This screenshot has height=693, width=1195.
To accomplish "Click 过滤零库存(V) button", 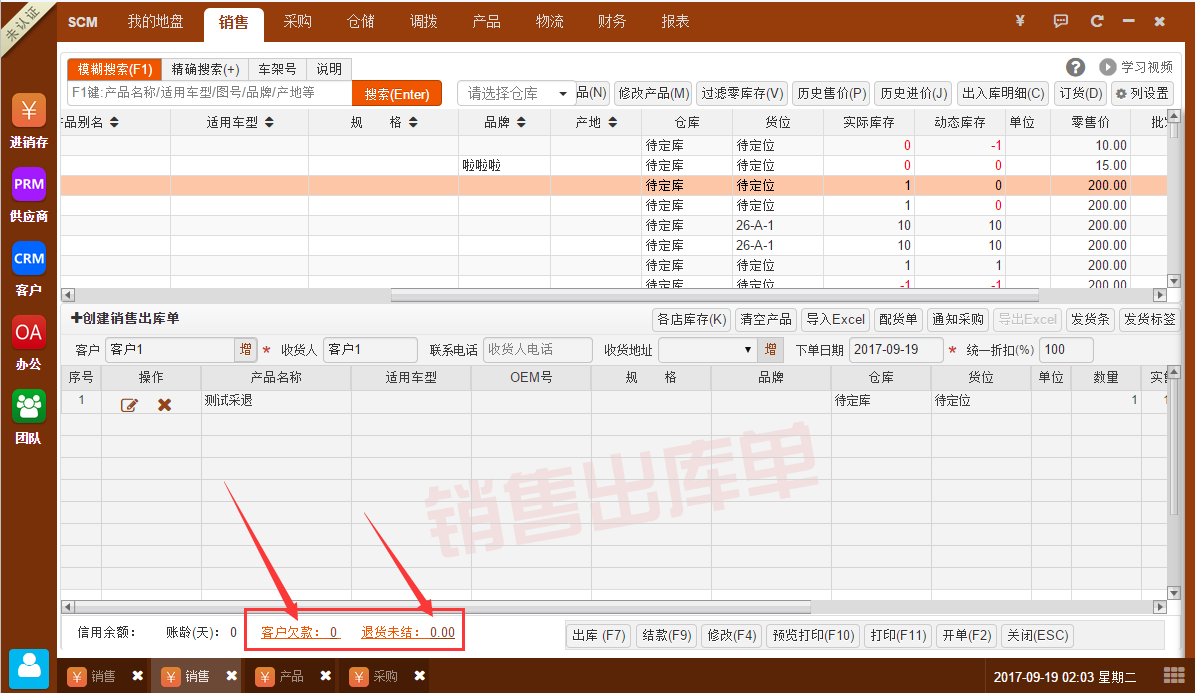I will (x=742, y=93).
